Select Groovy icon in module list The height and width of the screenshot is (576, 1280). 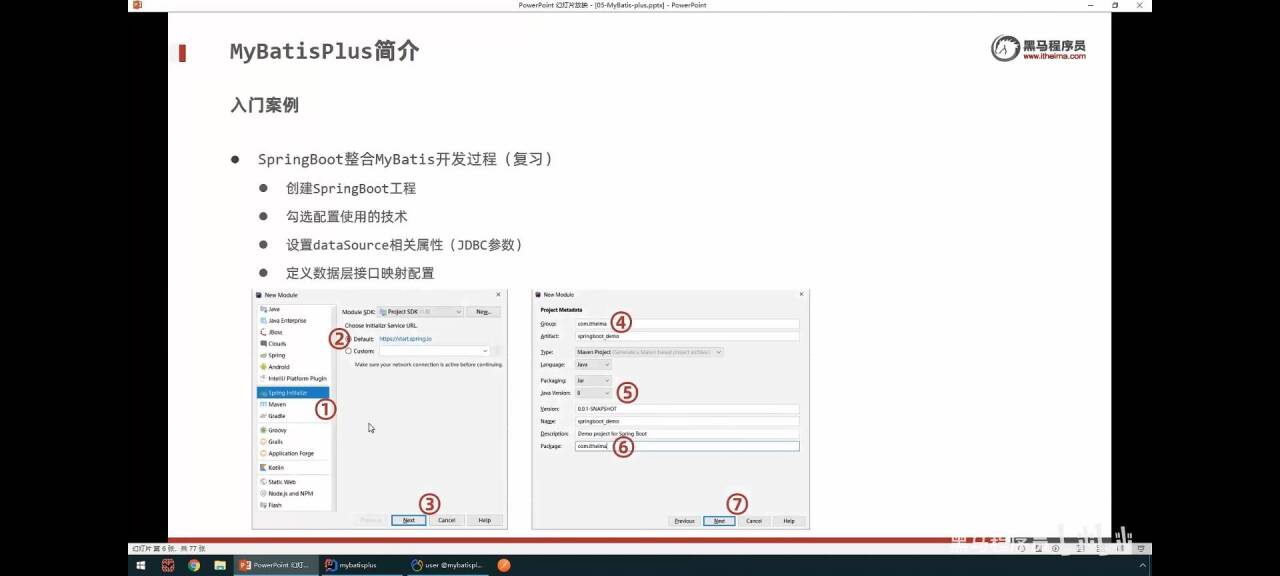(263, 430)
